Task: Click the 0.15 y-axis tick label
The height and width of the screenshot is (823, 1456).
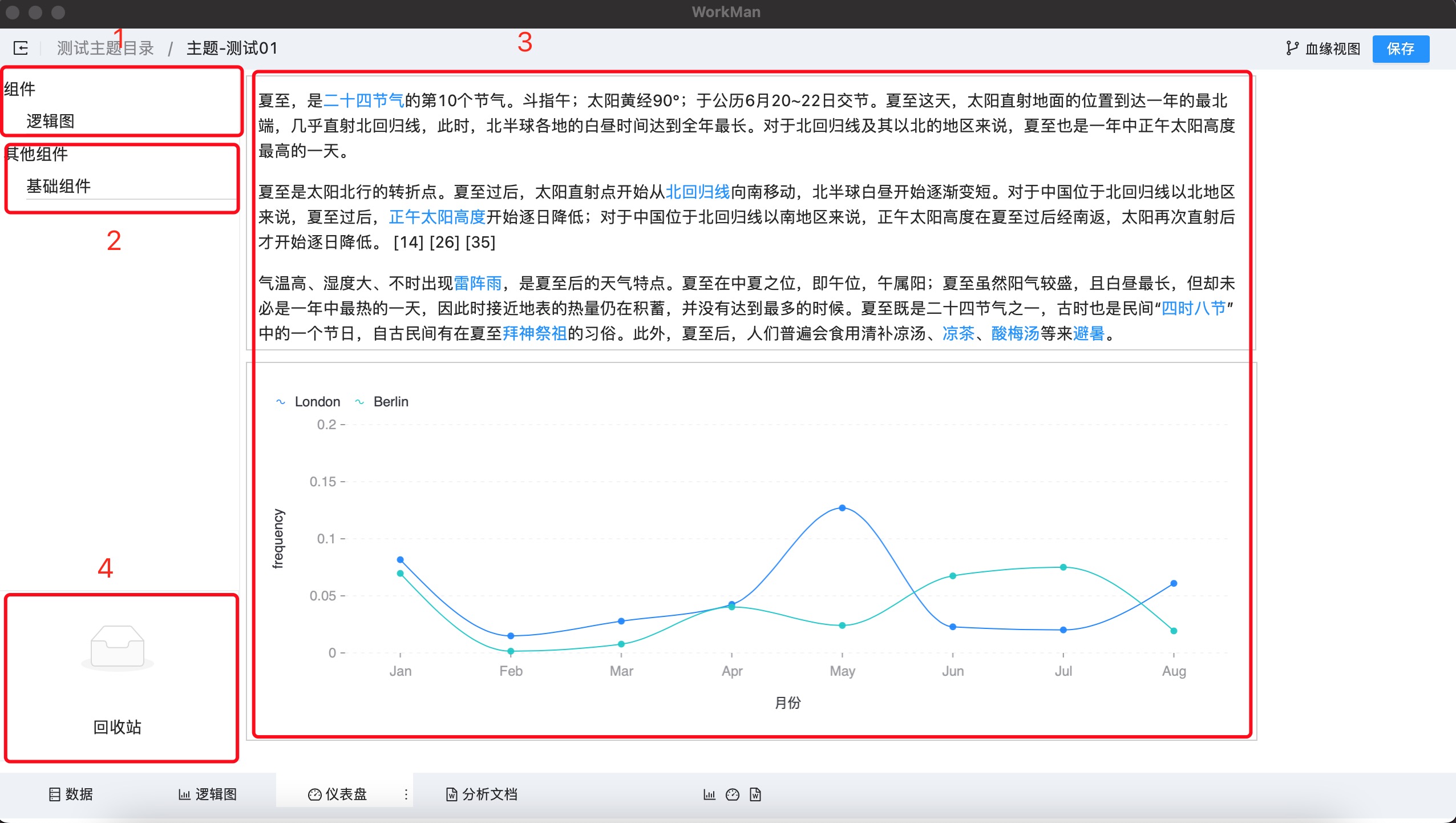Action: 323,482
